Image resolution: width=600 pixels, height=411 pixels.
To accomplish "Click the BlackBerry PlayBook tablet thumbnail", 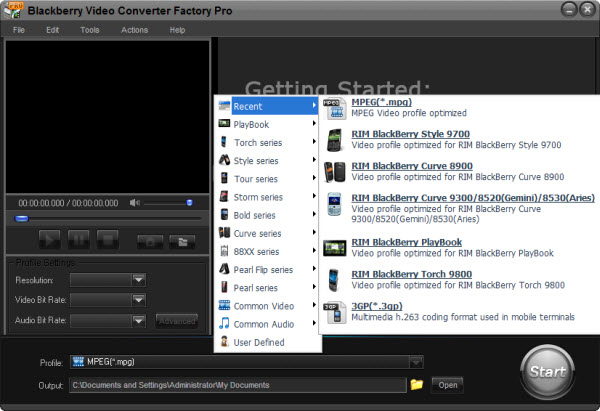I will (x=334, y=248).
